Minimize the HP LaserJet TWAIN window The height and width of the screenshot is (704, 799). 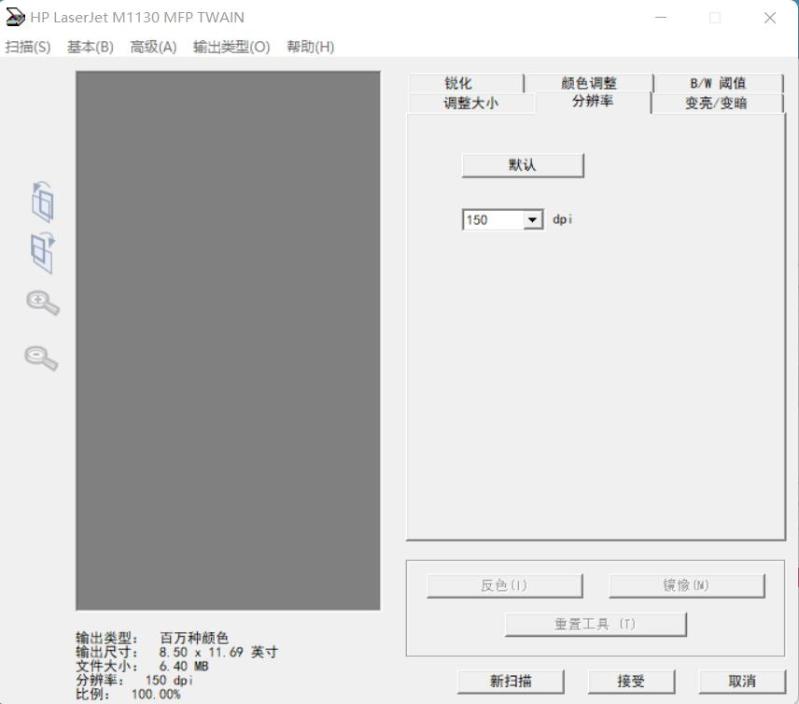coord(661,18)
